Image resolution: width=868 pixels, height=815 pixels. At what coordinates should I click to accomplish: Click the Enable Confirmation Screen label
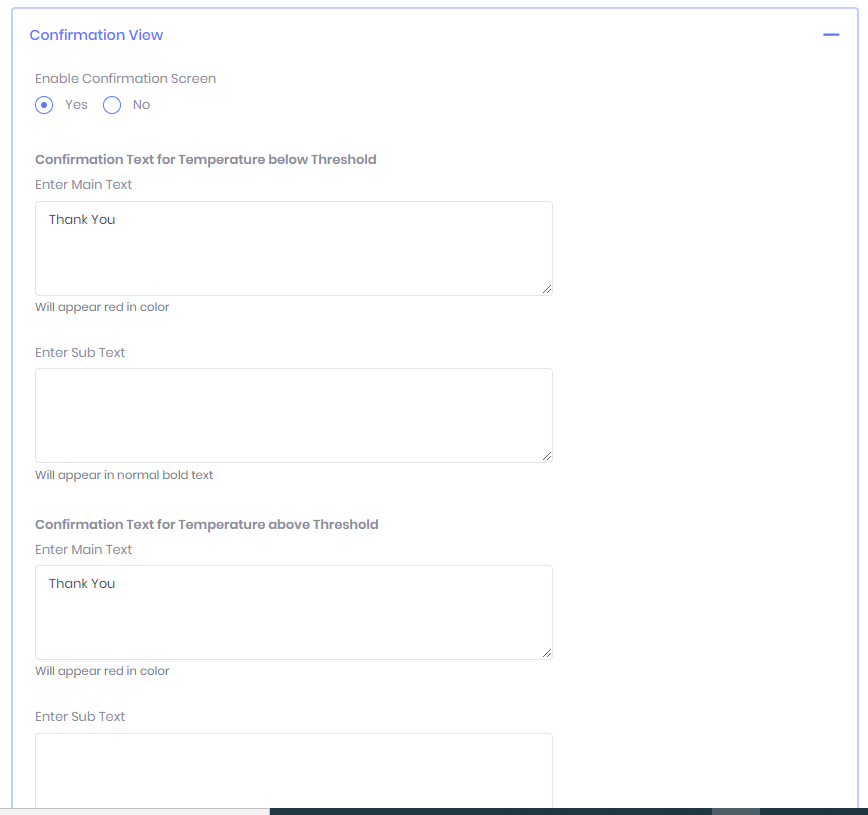(125, 78)
